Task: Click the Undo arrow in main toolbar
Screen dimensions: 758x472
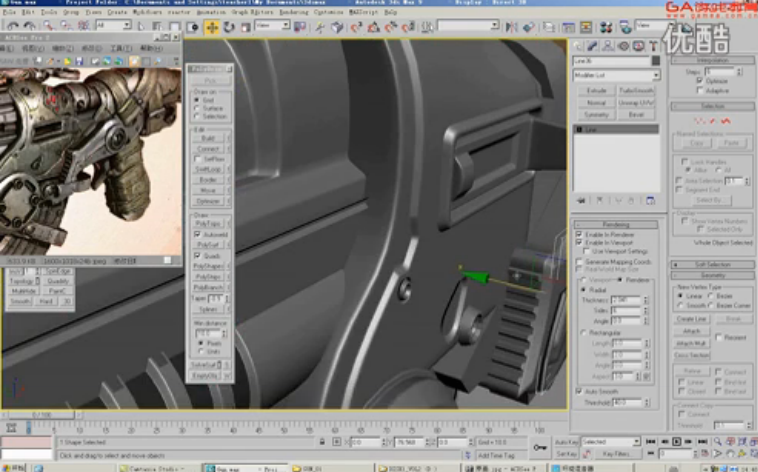Action: pyautogui.click(x=12, y=26)
